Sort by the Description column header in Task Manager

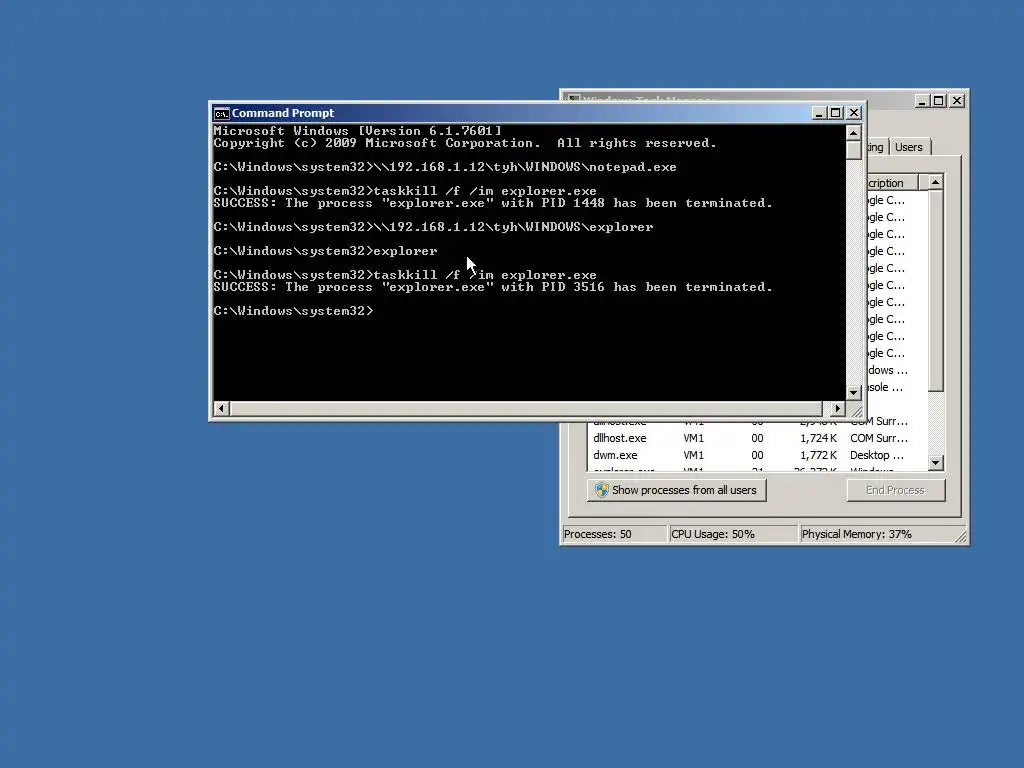coord(892,183)
